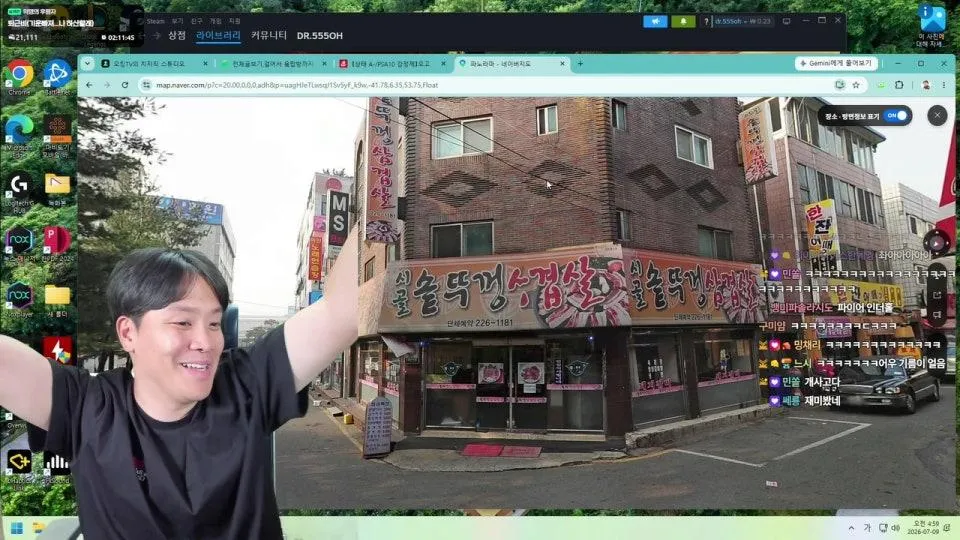The width and height of the screenshot is (960, 540).
Task: Reload the Naver map page
Action: pyautogui.click(x=125, y=85)
